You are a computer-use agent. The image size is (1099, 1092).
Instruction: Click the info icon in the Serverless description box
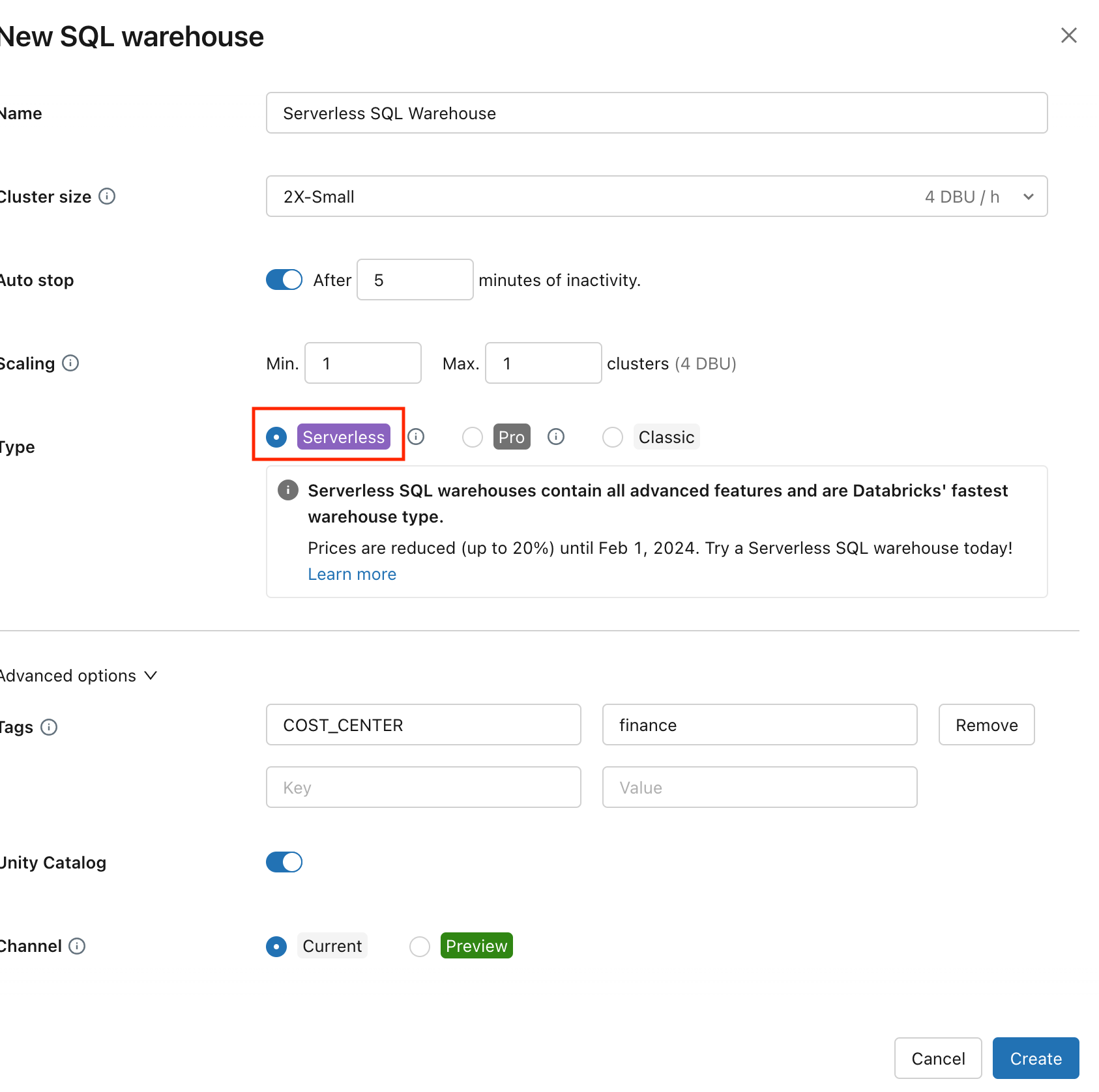pyautogui.click(x=287, y=490)
